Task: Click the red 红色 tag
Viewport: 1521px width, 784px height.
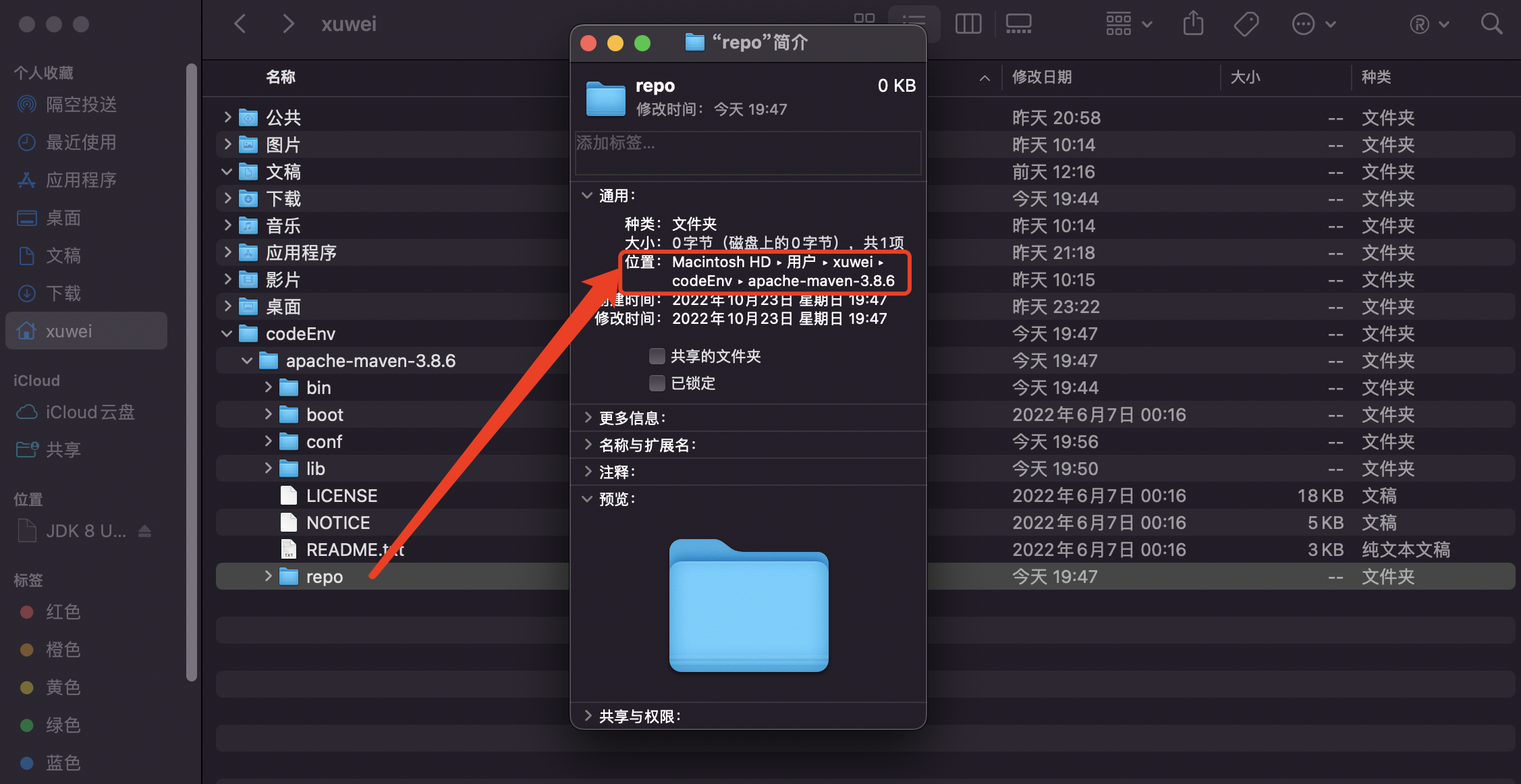Action: 62,612
